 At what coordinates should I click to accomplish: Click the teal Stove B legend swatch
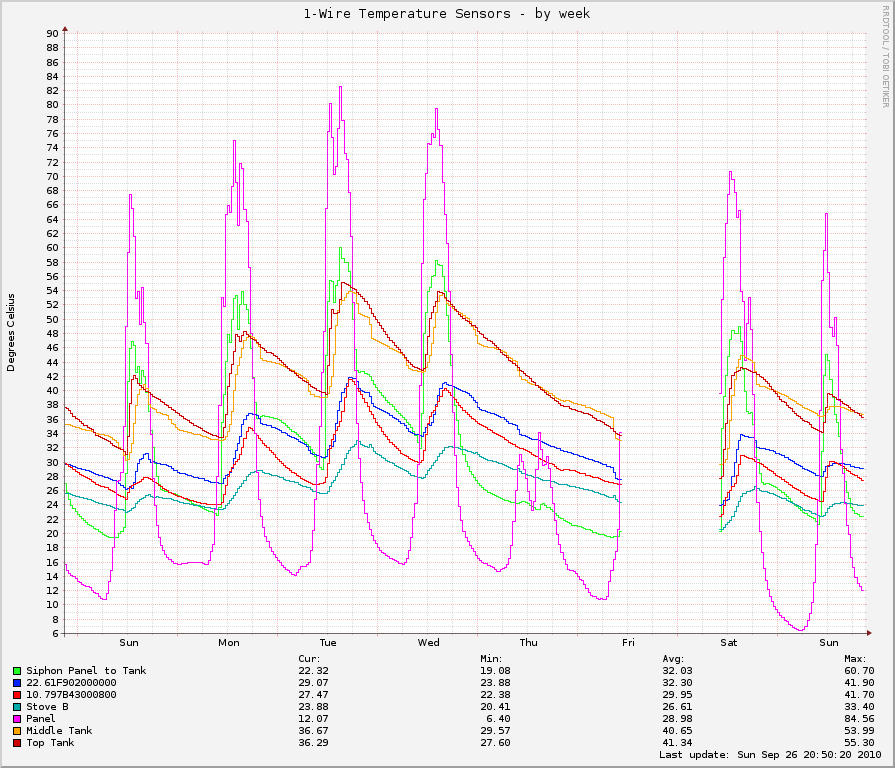click(17, 707)
